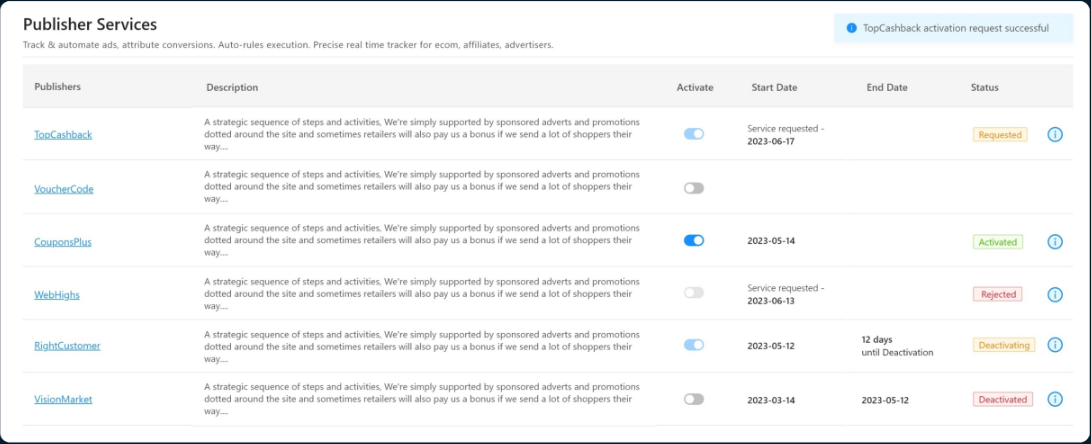
Task: Open the VisionMarket publisher link
Action: [x=63, y=399]
